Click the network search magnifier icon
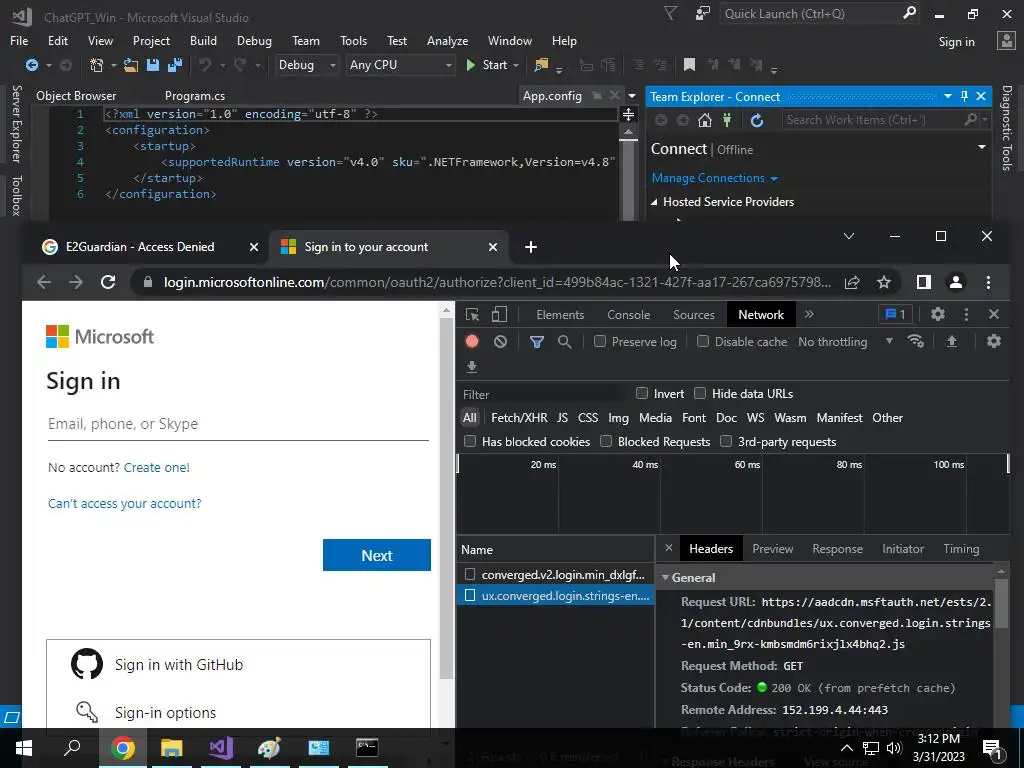1024x768 pixels. [x=564, y=342]
